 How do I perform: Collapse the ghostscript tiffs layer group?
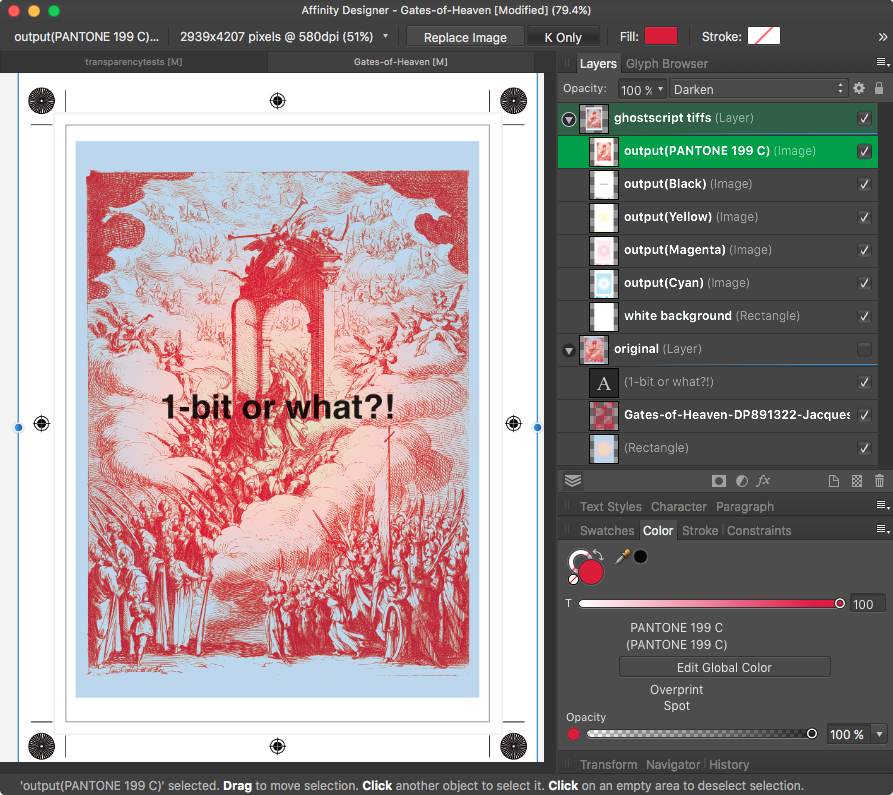pyautogui.click(x=568, y=120)
